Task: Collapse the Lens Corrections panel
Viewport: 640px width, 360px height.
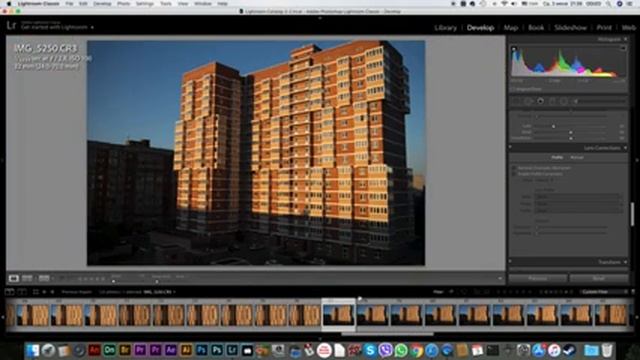Action: click(x=626, y=148)
